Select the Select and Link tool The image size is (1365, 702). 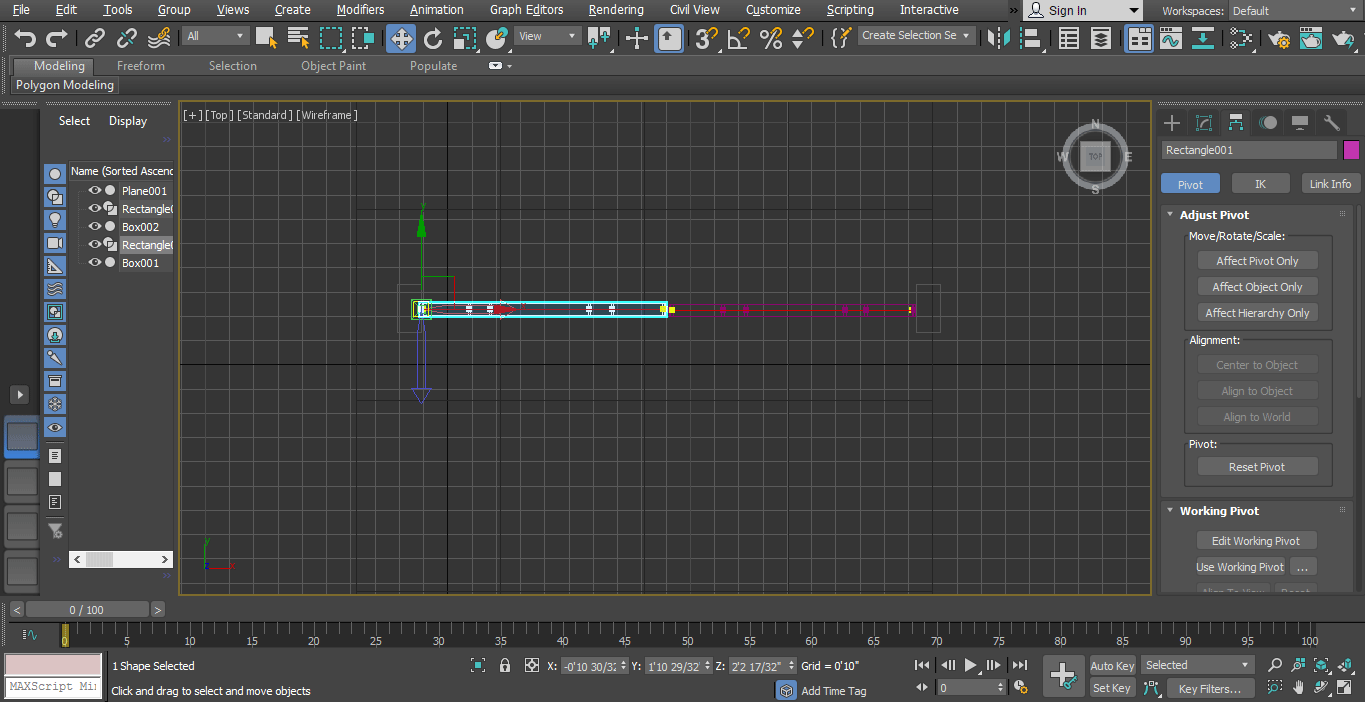coord(95,38)
